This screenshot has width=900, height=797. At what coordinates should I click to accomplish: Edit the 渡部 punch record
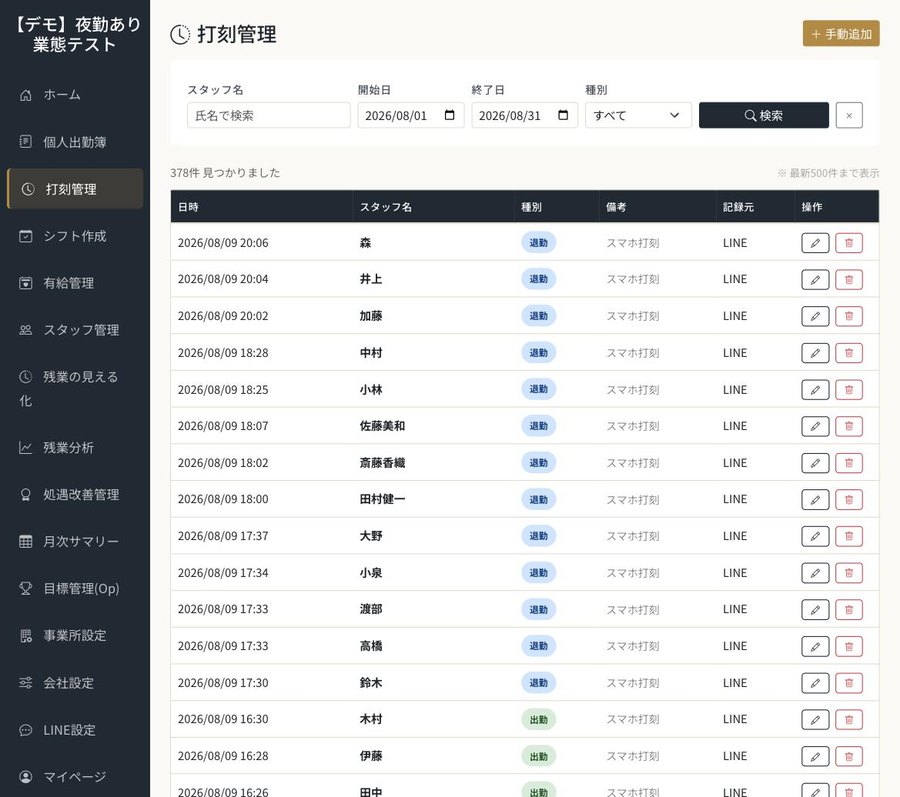pyautogui.click(x=814, y=609)
